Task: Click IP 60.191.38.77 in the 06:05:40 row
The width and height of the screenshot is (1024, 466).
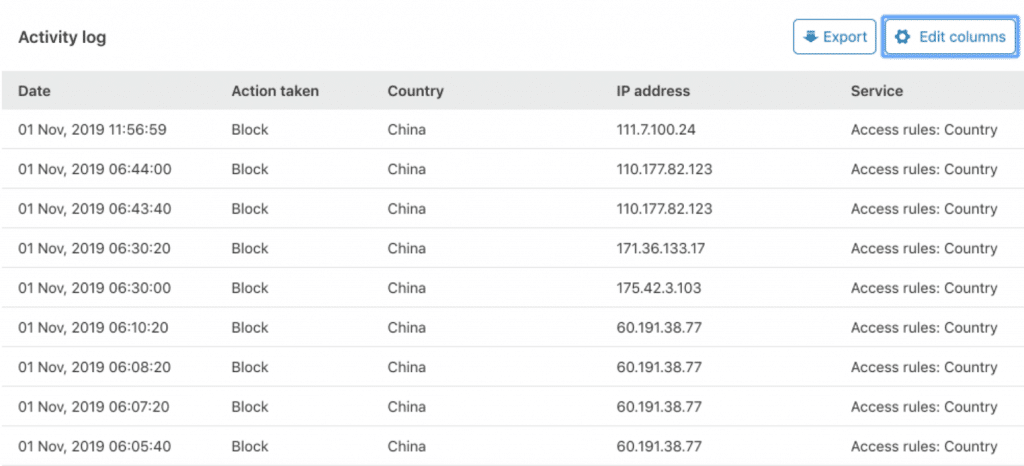Action: tap(659, 446)
